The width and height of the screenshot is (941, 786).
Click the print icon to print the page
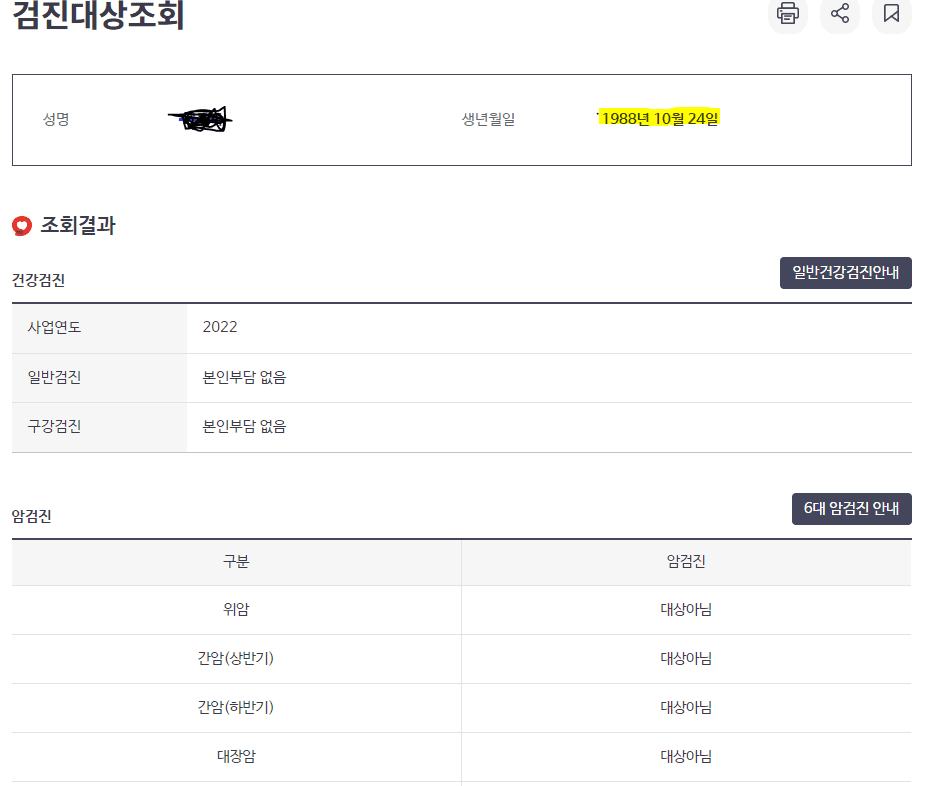(x=787, y=17)
